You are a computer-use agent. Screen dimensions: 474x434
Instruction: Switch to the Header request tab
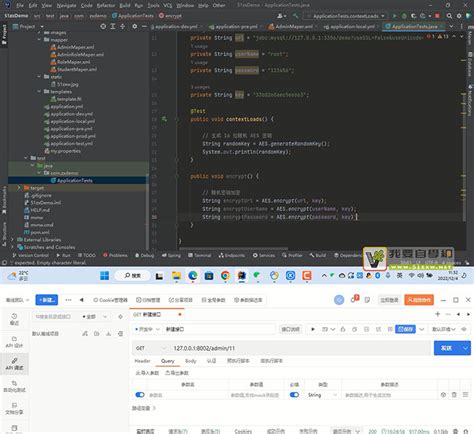coord(142,361)
